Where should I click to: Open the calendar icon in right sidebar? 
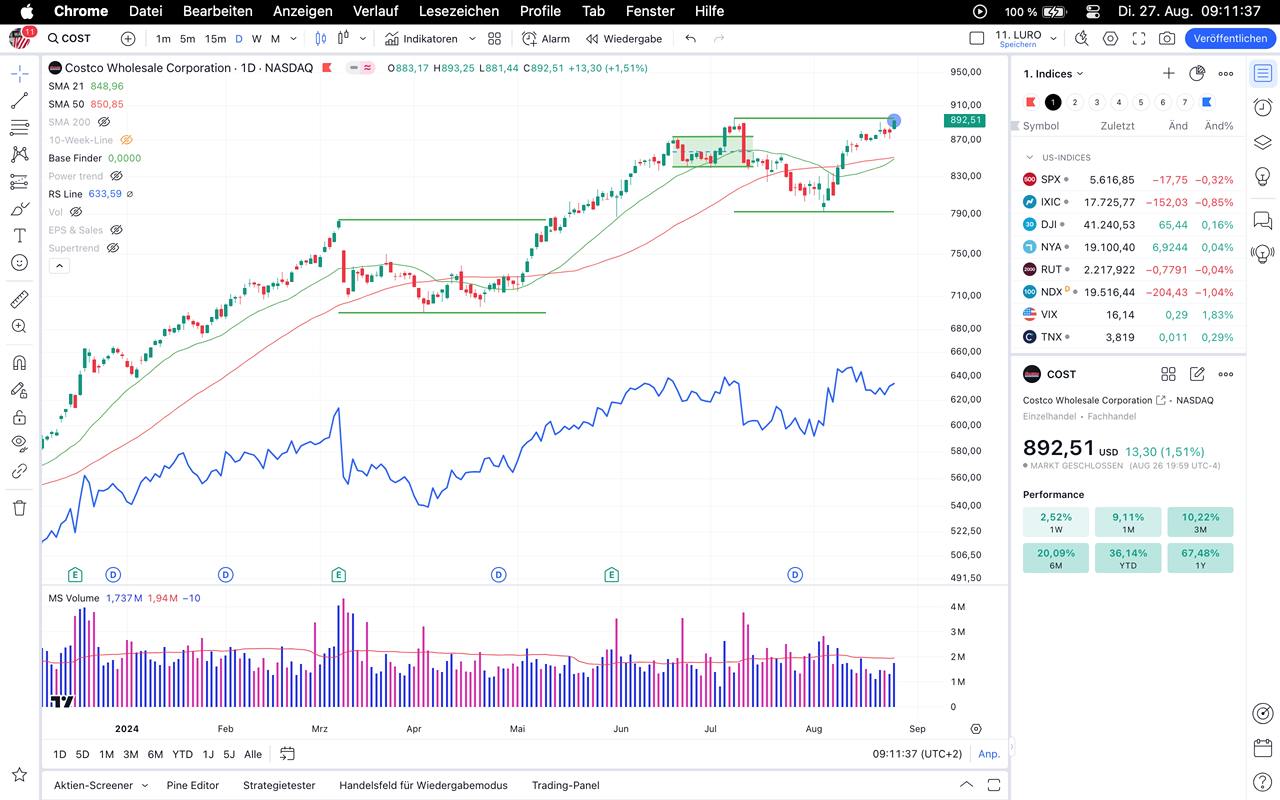point(1263,747)
